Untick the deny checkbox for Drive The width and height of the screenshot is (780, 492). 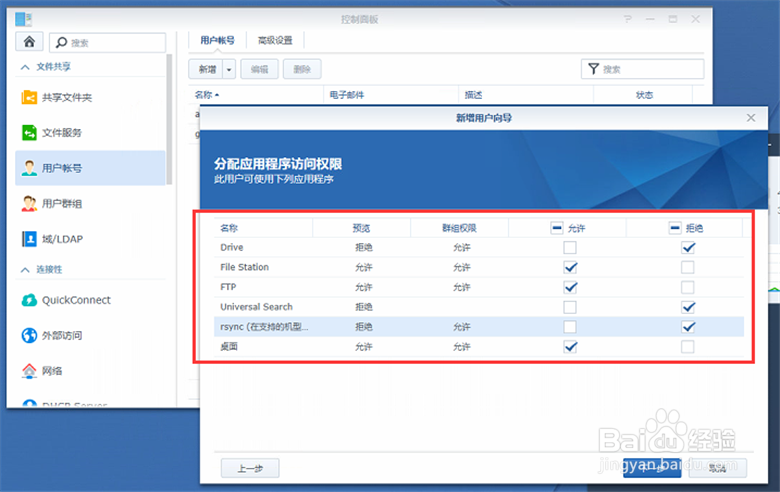(x=688, y=247)
